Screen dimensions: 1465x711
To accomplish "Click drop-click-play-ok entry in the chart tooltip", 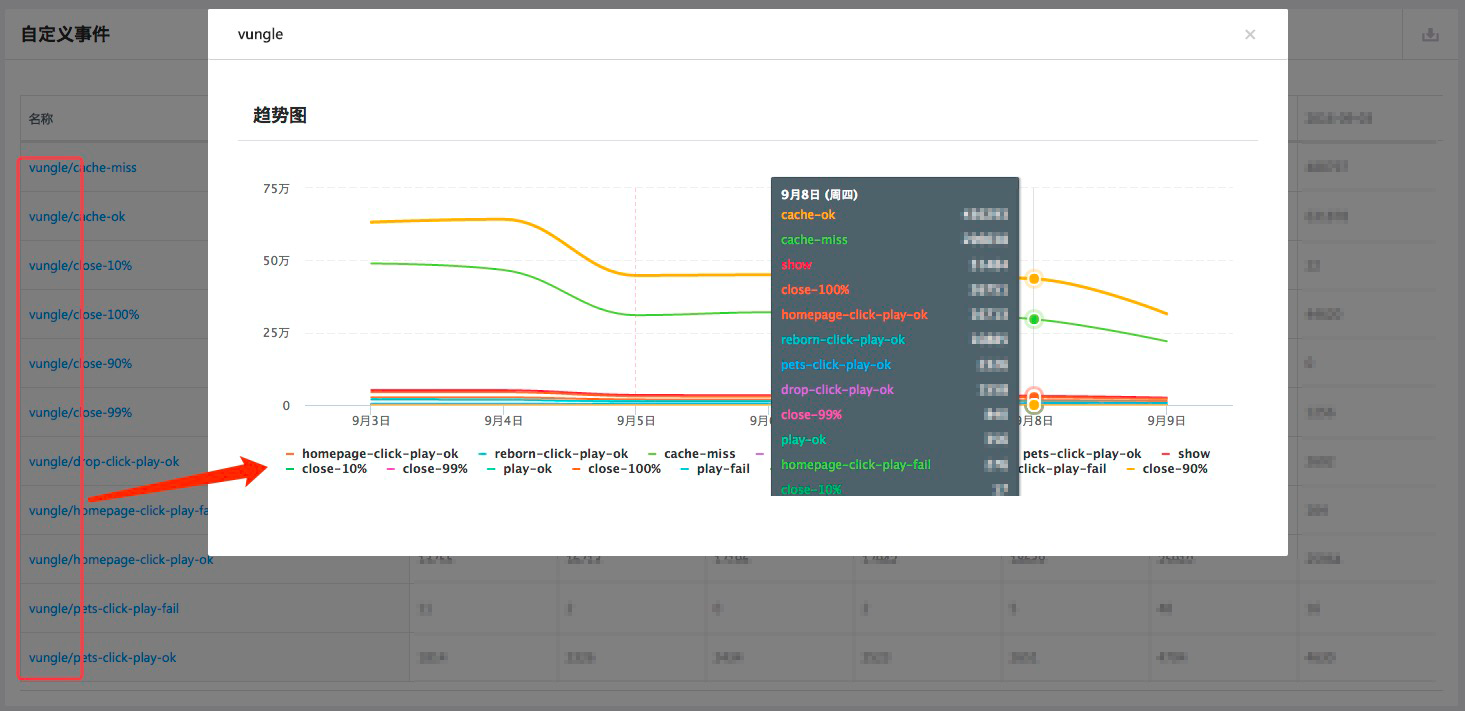I will point(837,390).
